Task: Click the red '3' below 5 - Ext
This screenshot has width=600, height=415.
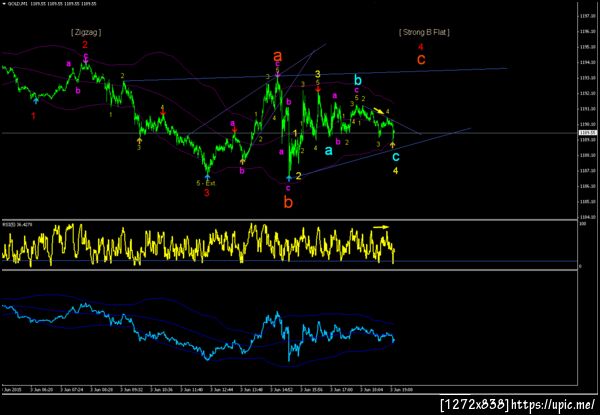Action: (x=207, y=193)
